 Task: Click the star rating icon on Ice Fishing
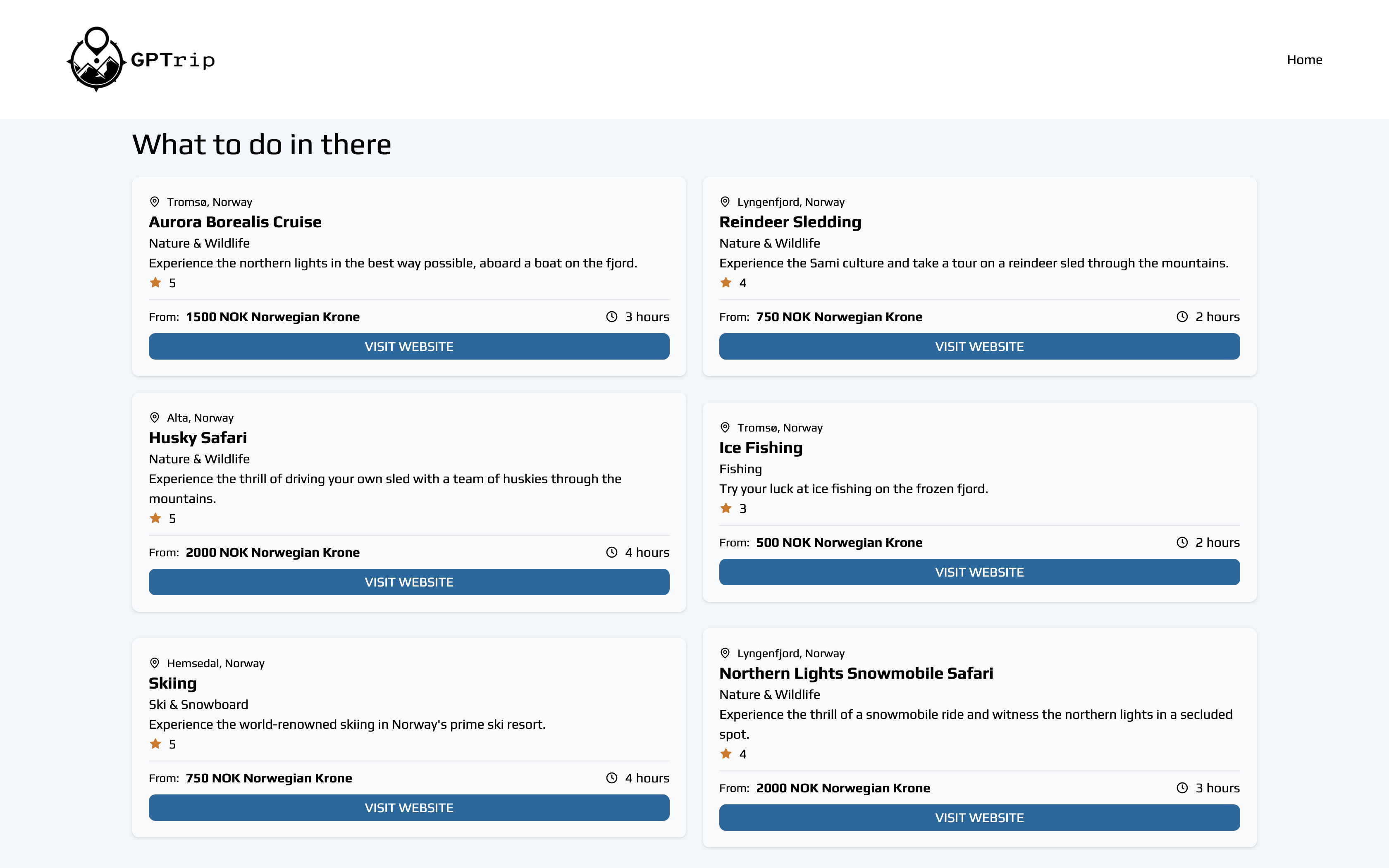coord(726,508)
